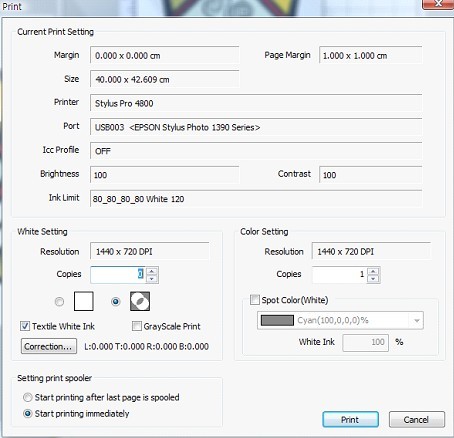Click the Print button

[x=350, y=419]
